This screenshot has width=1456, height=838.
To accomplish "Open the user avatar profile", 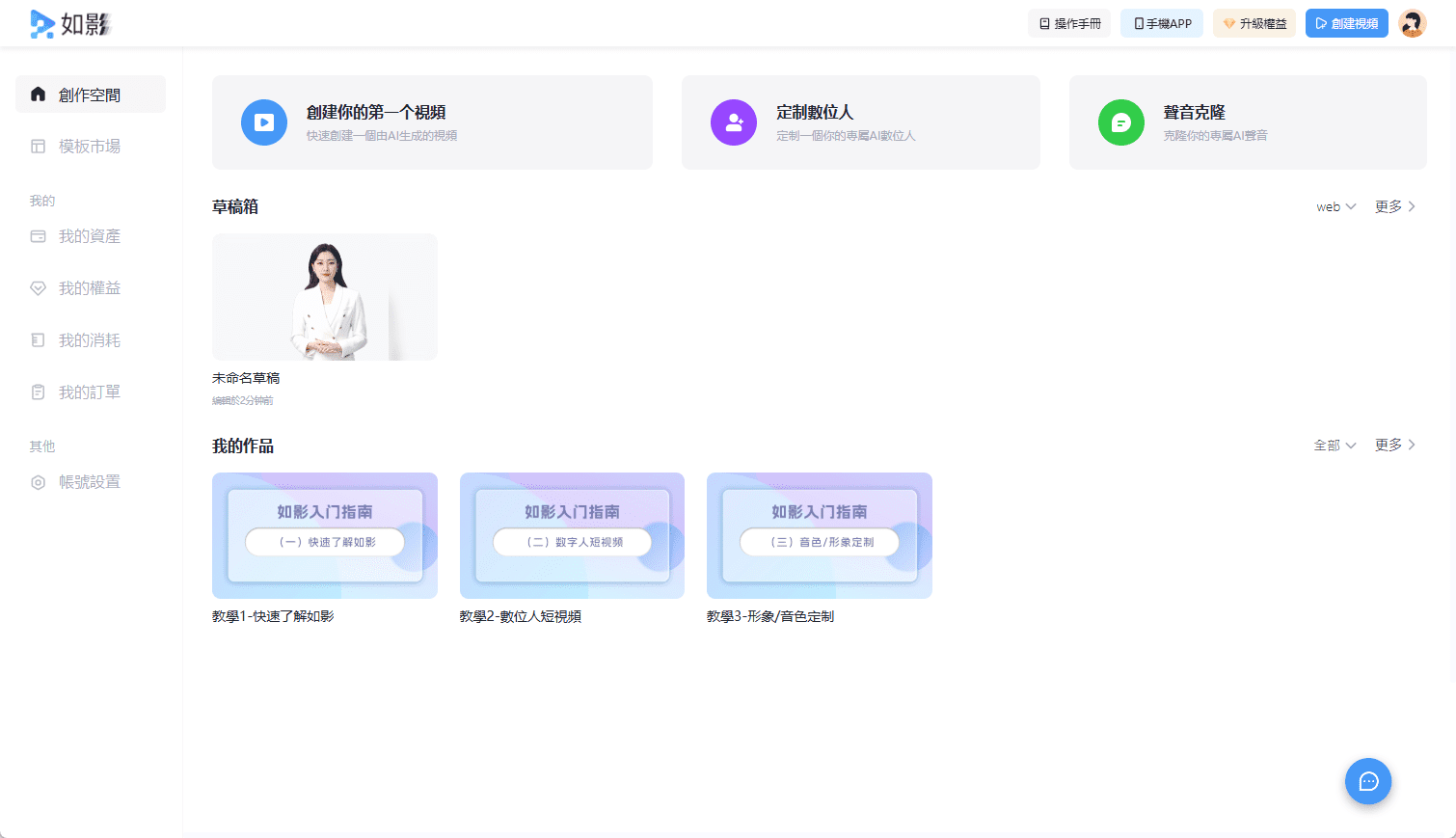I will pyautogui.click(x=1413, y=23).
